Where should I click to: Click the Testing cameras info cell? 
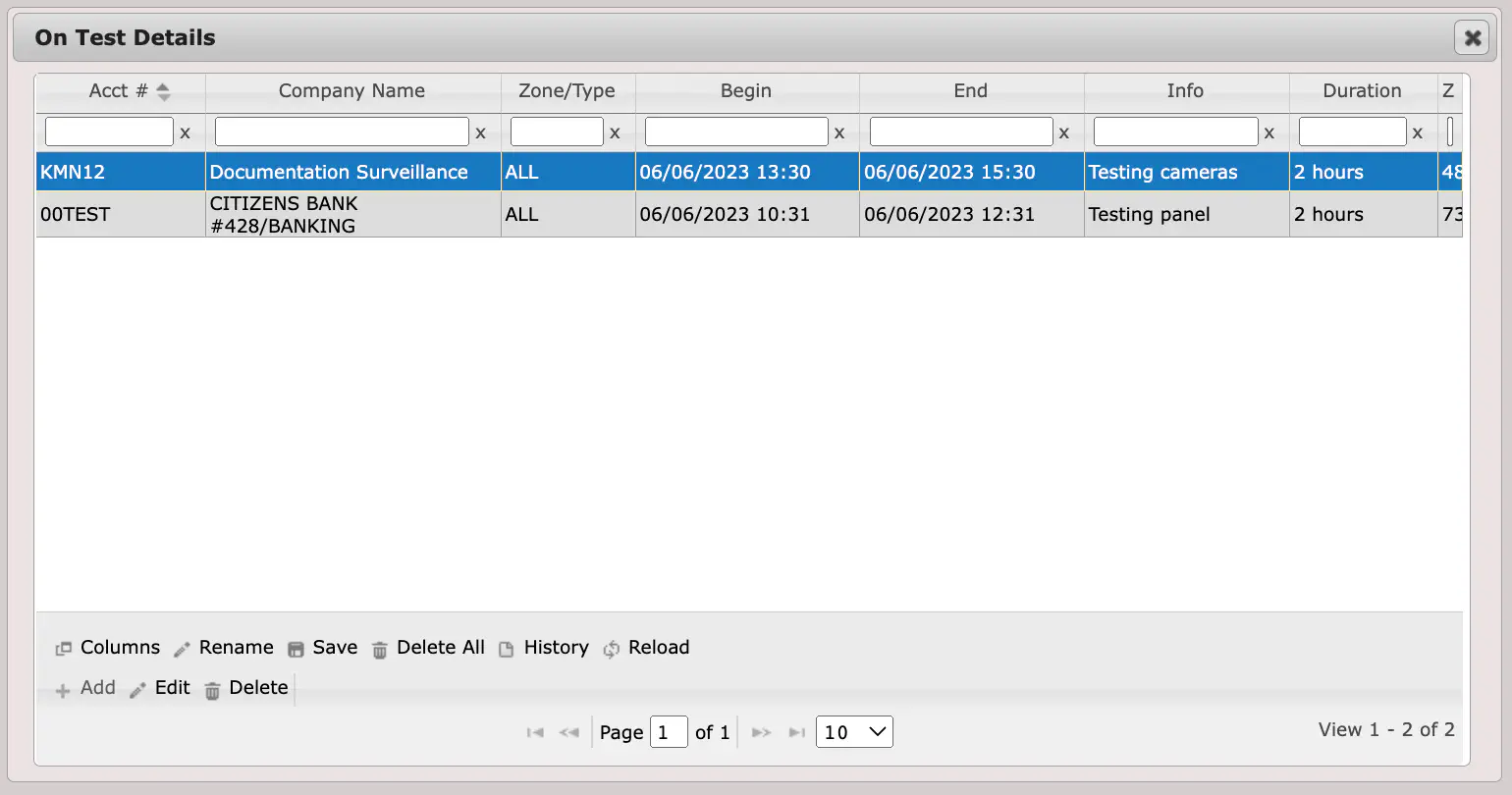[x=1186, y=172]
